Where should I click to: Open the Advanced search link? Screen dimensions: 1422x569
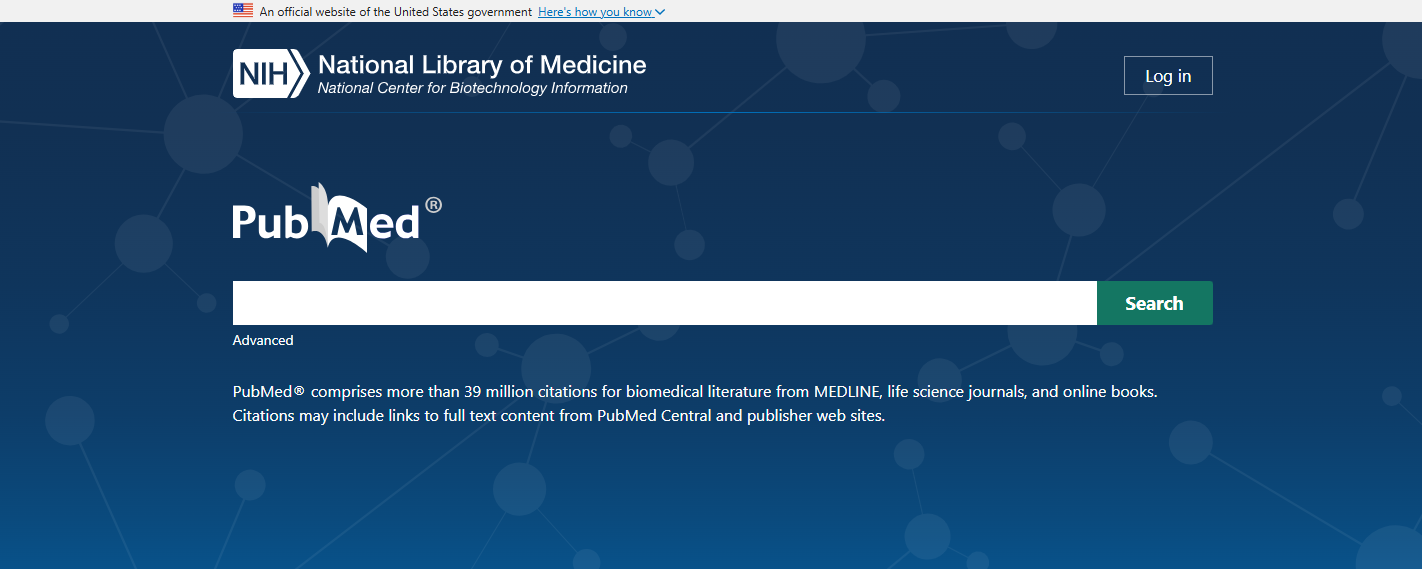263,340
